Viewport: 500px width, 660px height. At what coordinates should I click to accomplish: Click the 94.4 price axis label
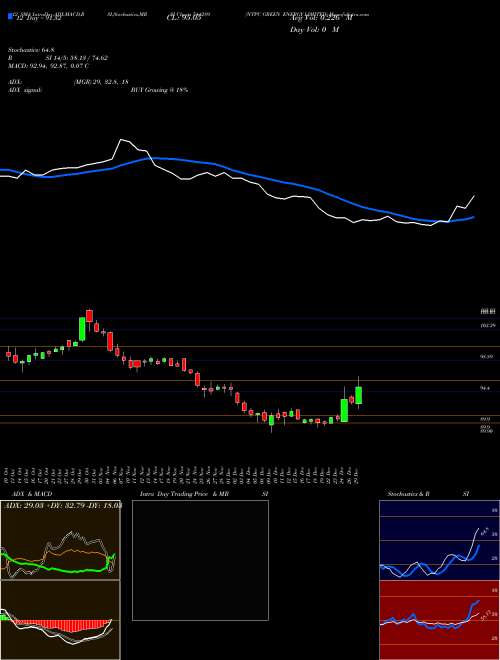[x=485, y=389]
